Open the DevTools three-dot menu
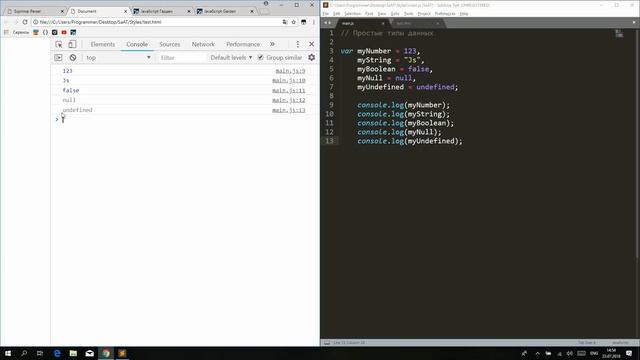Screen dimensions: 640x360 click(298, 44)
